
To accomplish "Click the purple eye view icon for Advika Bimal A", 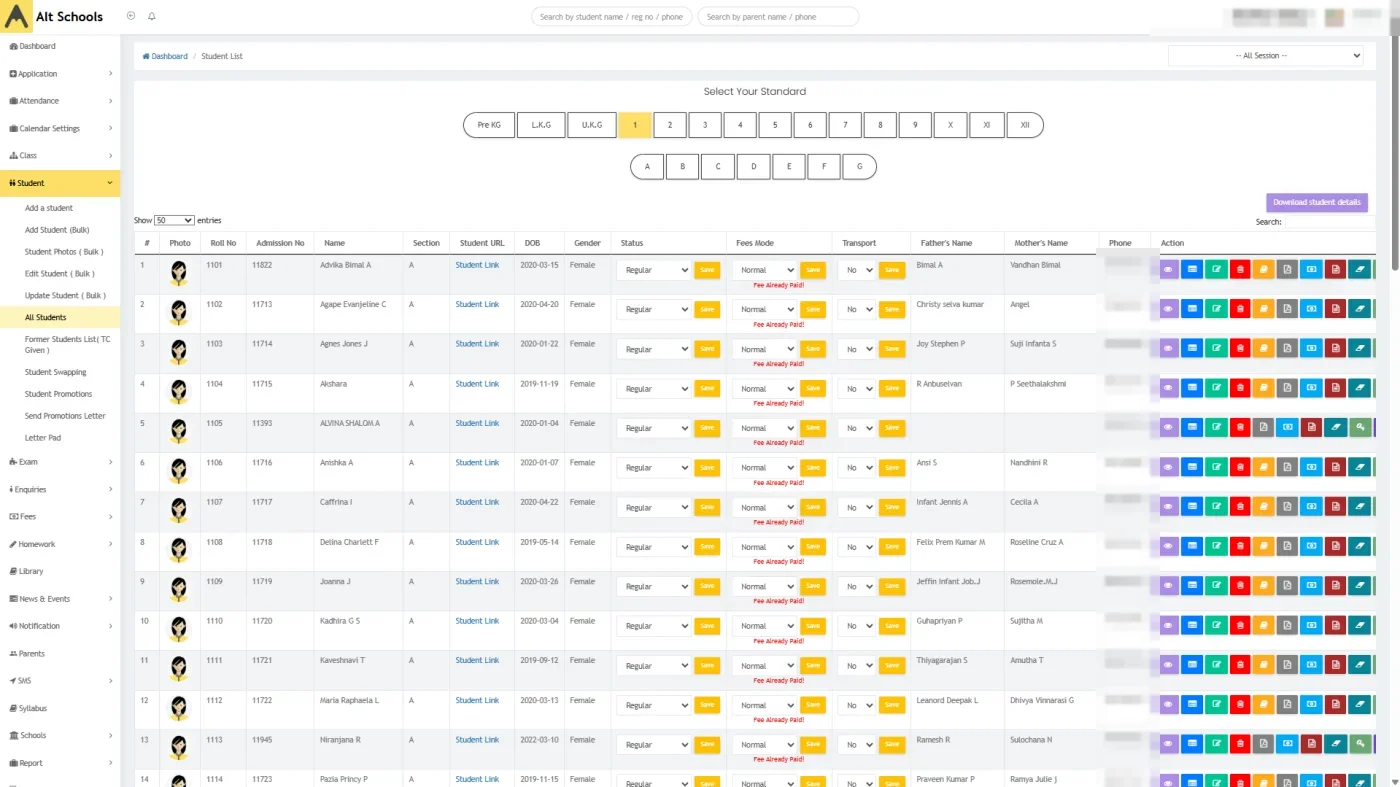I will click(1169, 269).
